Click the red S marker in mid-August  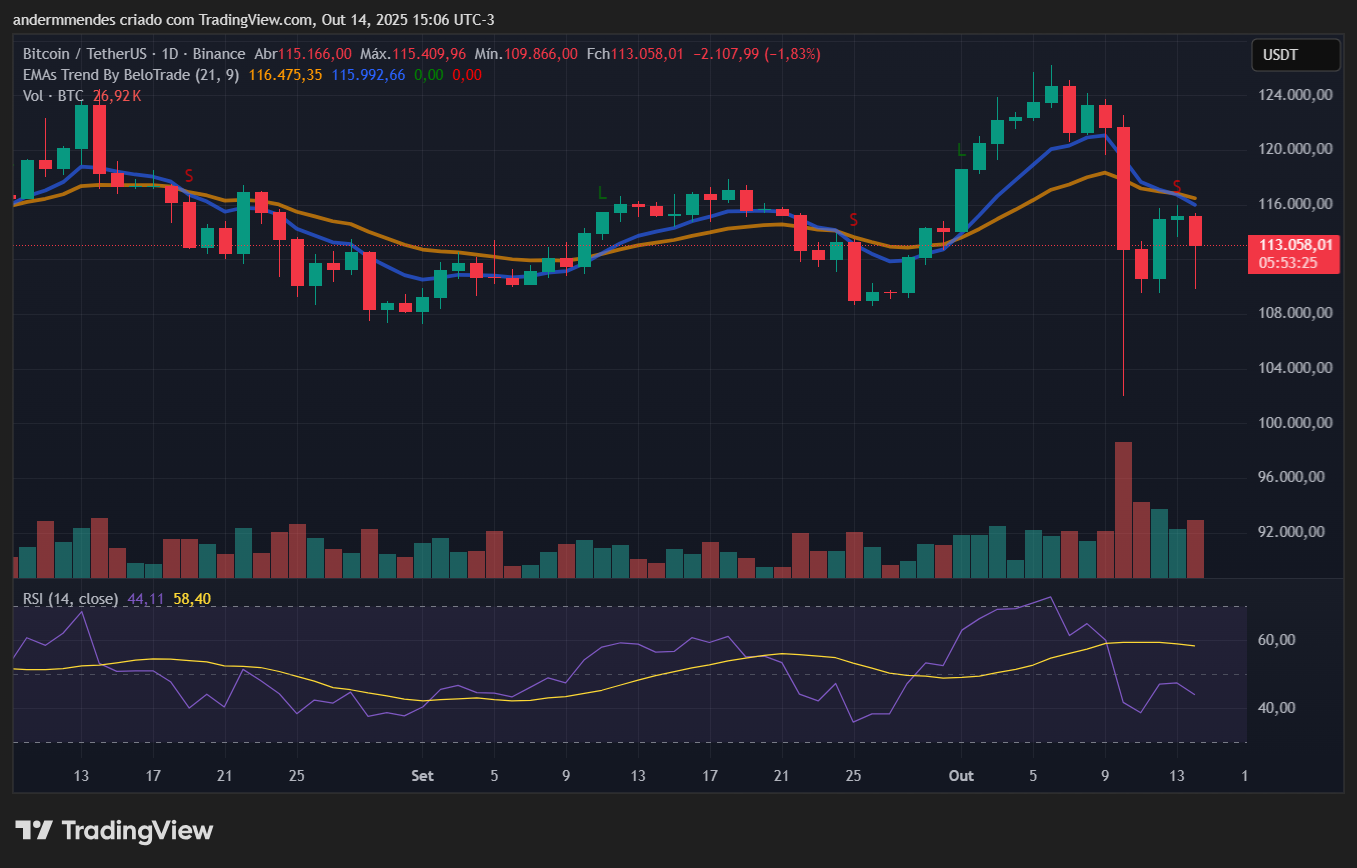pyautogui.click(x=188, y=175)
